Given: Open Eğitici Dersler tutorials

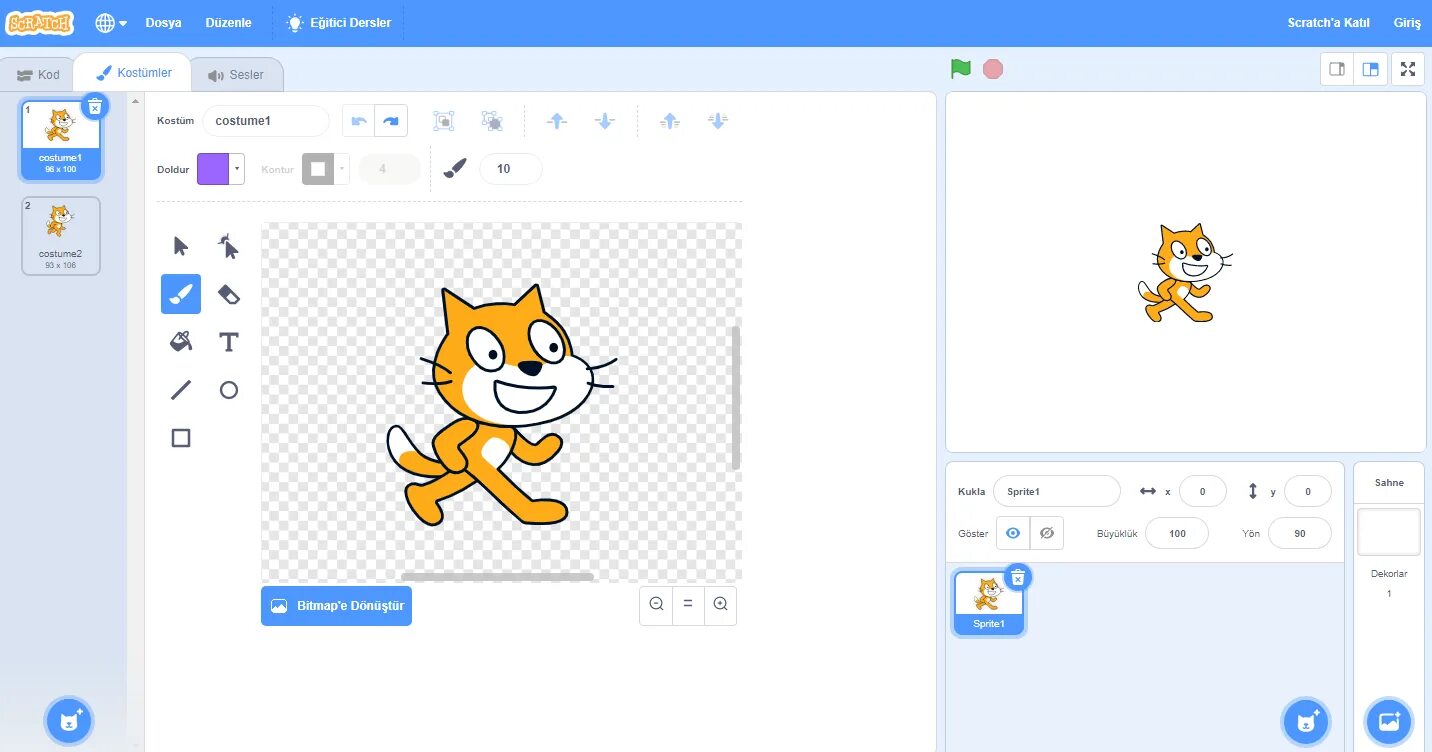Looking at the screenshot, I should tap(339, 22).
